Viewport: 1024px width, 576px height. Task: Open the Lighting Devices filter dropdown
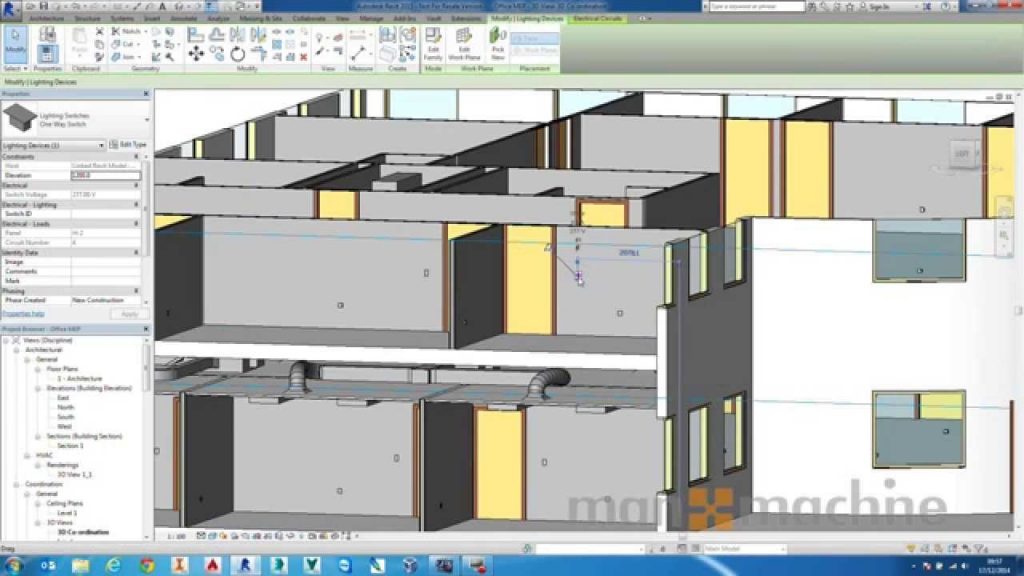pyautogui.click(x=101, y=145)
